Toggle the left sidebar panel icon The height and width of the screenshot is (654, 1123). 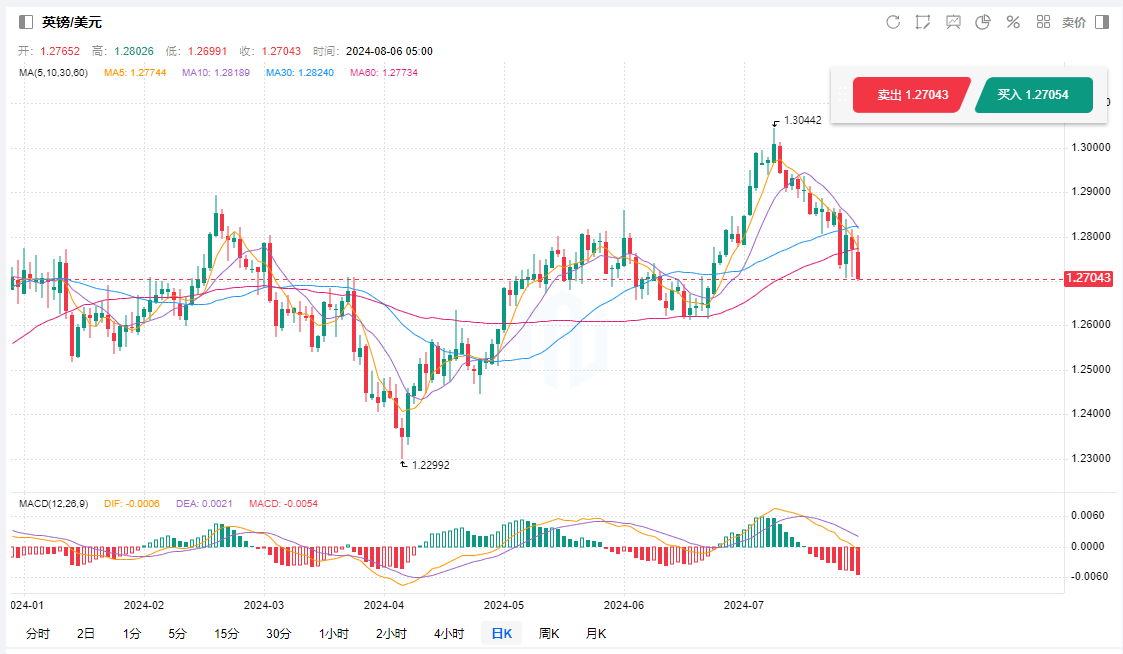point(26,22)
